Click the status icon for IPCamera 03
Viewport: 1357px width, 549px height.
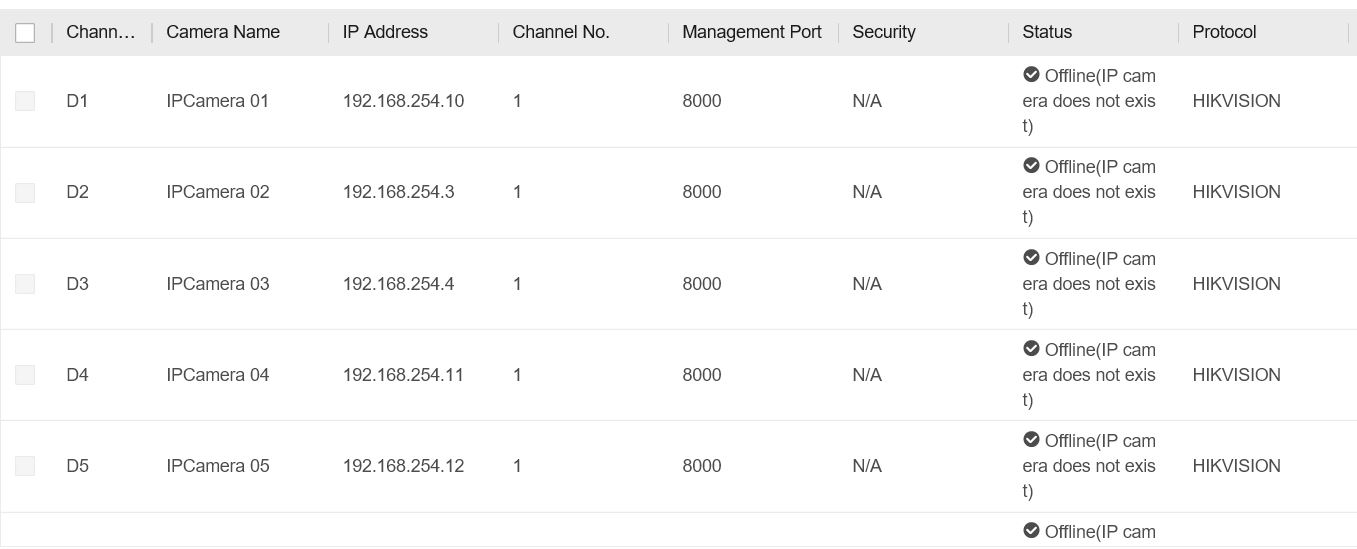coord(1031,258)
